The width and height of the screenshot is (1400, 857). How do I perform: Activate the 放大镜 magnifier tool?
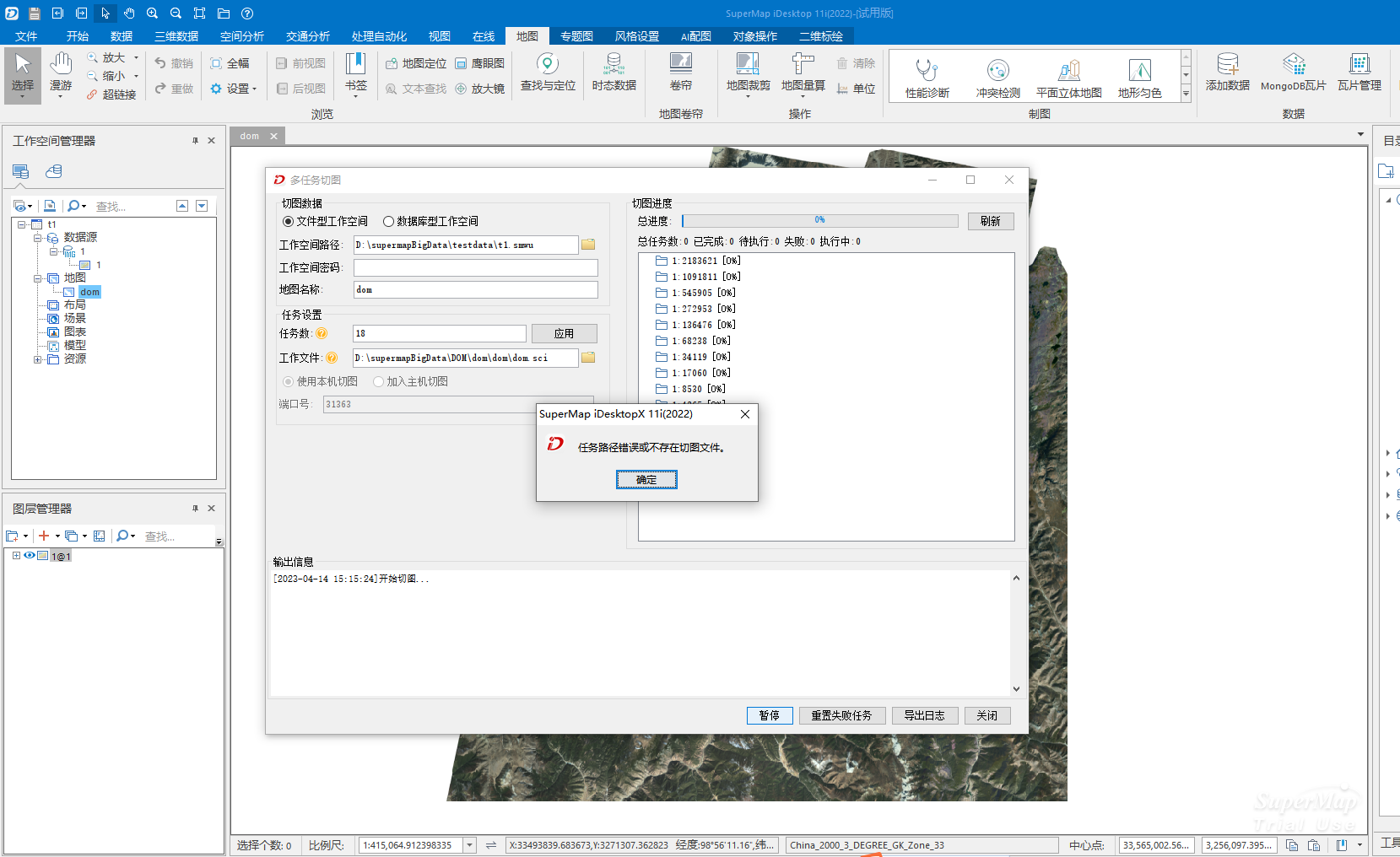[x=479, y=89]
